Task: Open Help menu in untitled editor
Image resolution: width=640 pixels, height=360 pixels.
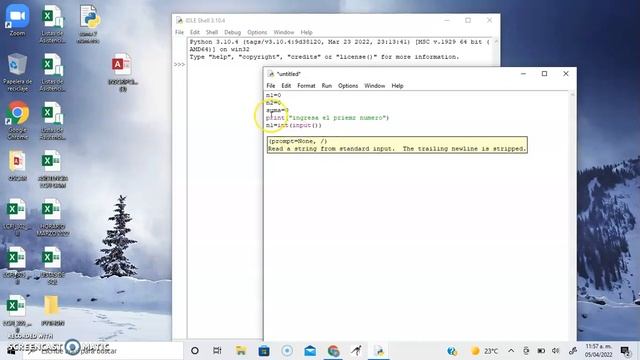Action: [397, 86]
